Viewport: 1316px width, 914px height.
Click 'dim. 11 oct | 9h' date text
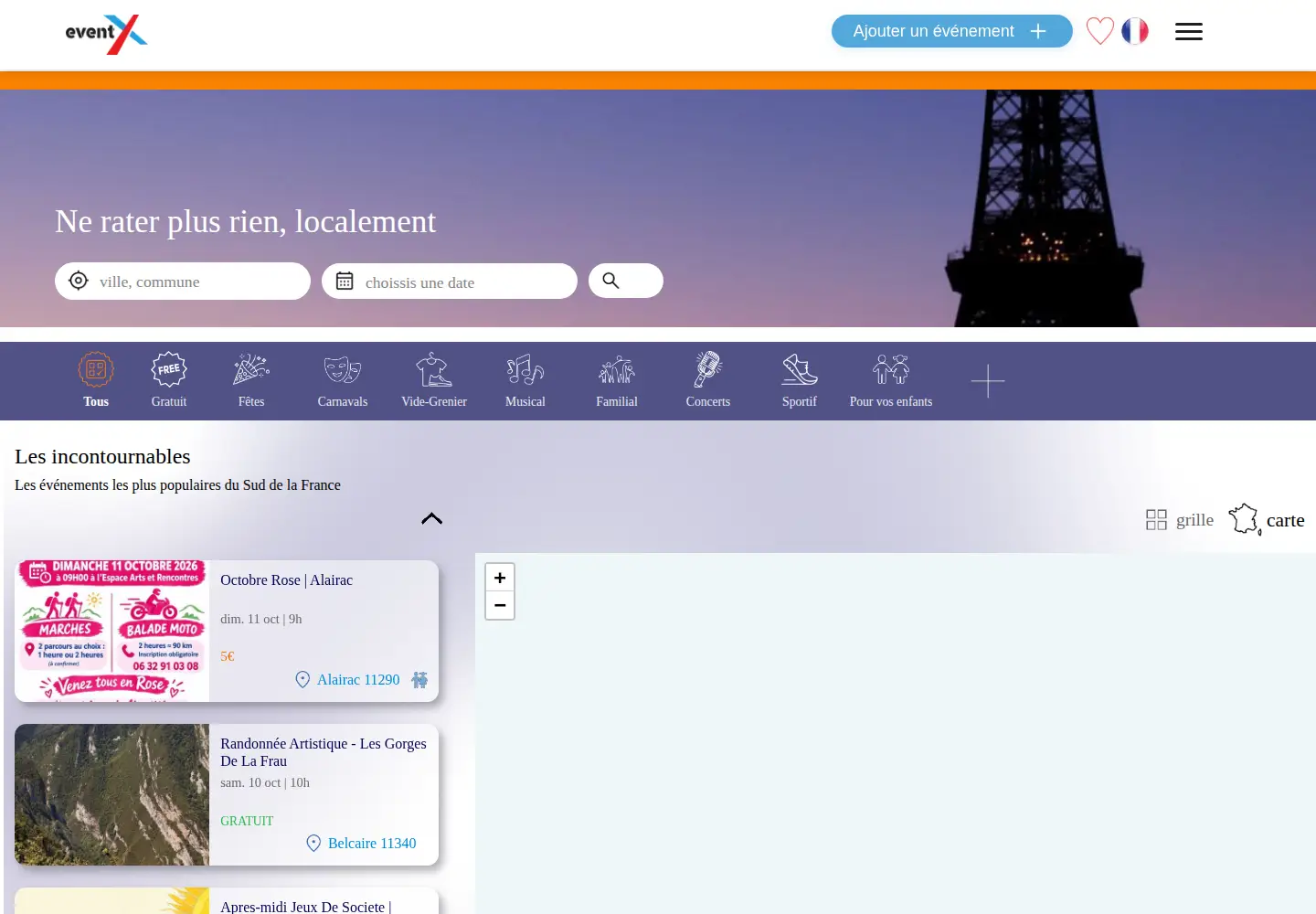coord(261,619)
